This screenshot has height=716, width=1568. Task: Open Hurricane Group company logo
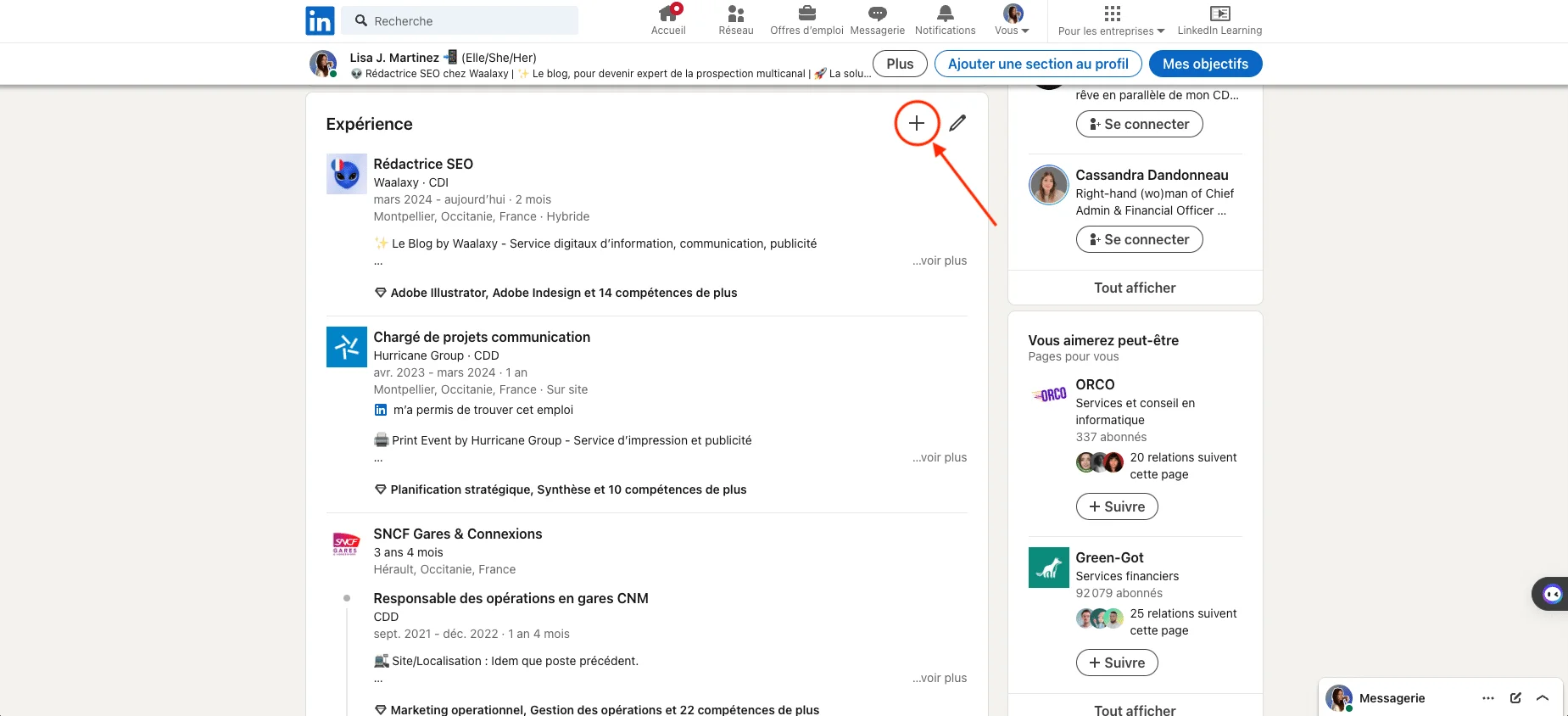347,347
